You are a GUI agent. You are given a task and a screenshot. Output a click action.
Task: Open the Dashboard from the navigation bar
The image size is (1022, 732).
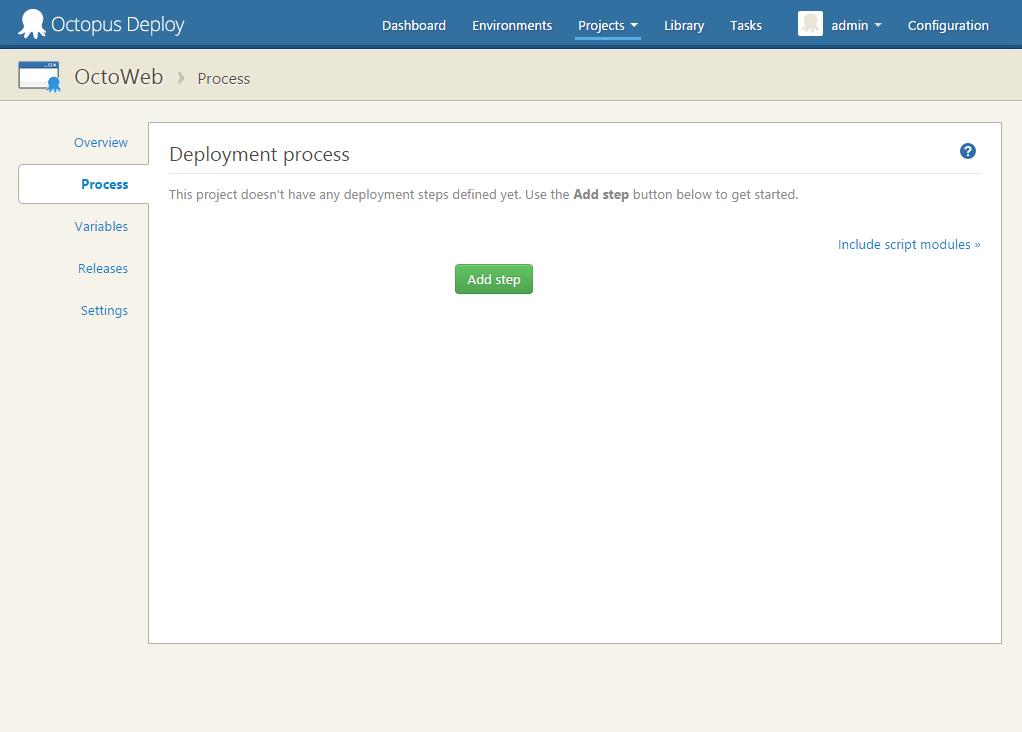click(413, 25)
